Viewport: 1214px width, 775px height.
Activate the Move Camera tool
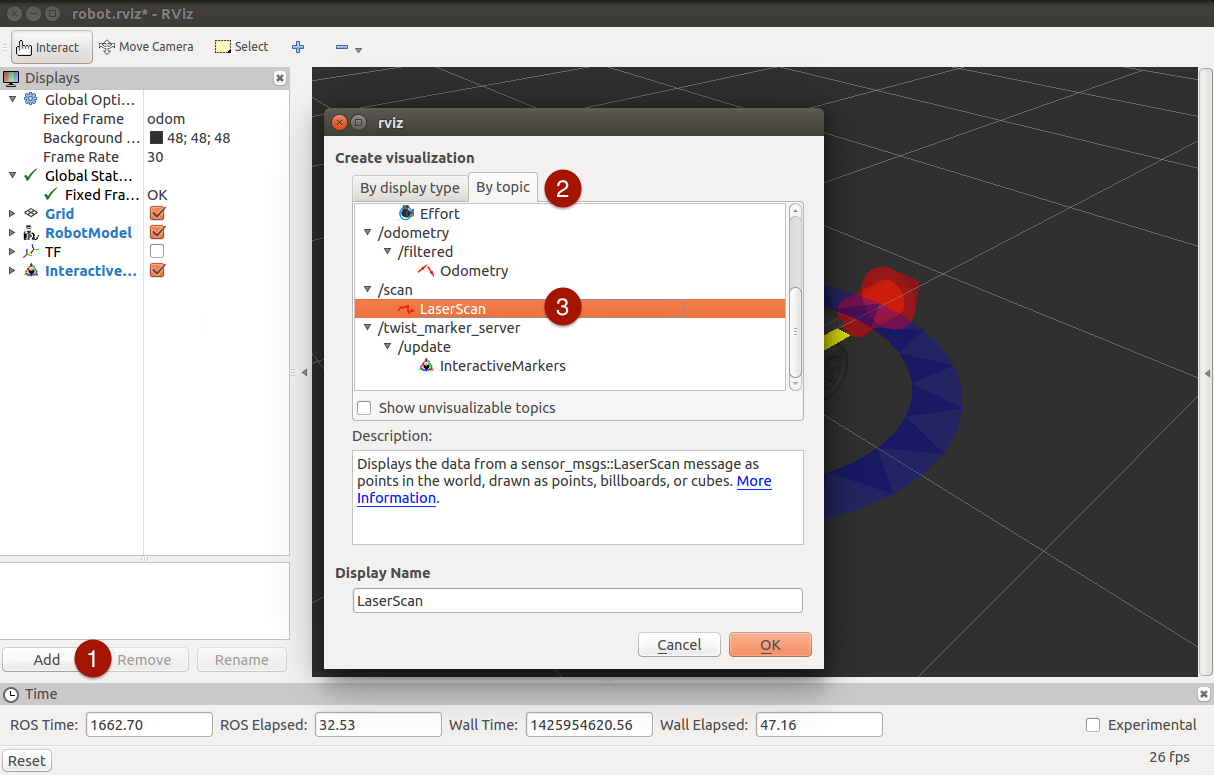[x=146, y=47]
